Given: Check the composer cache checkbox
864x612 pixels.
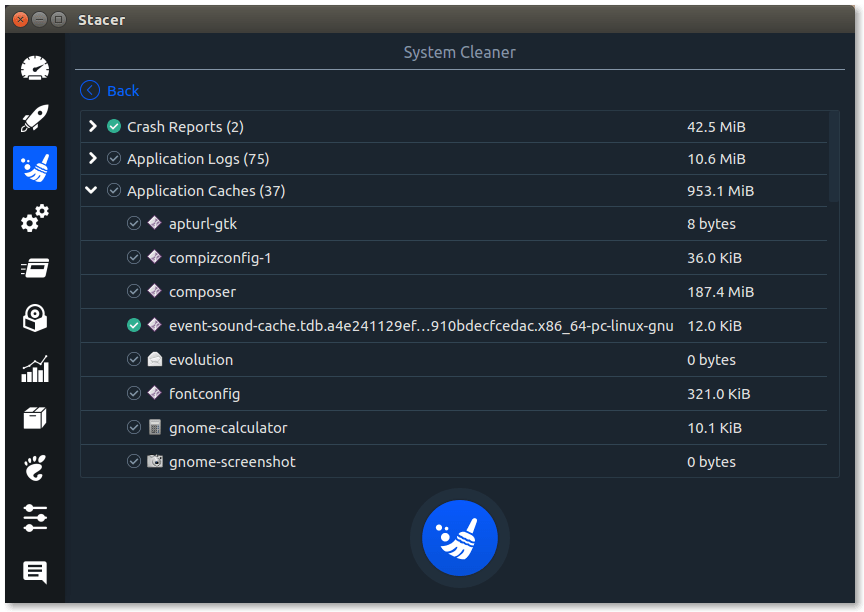Looking at the screenshot, I should click(134, 291).
